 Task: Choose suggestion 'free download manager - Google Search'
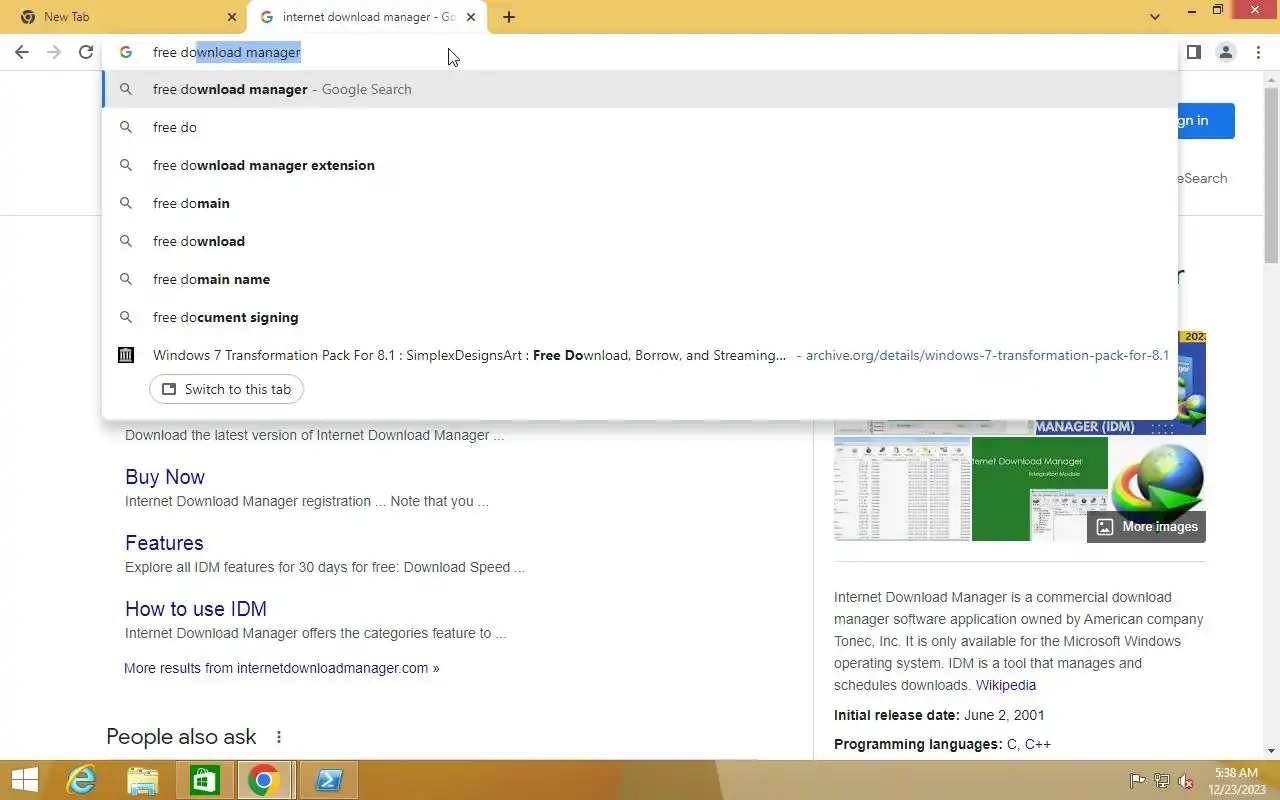tap(640, 89)
